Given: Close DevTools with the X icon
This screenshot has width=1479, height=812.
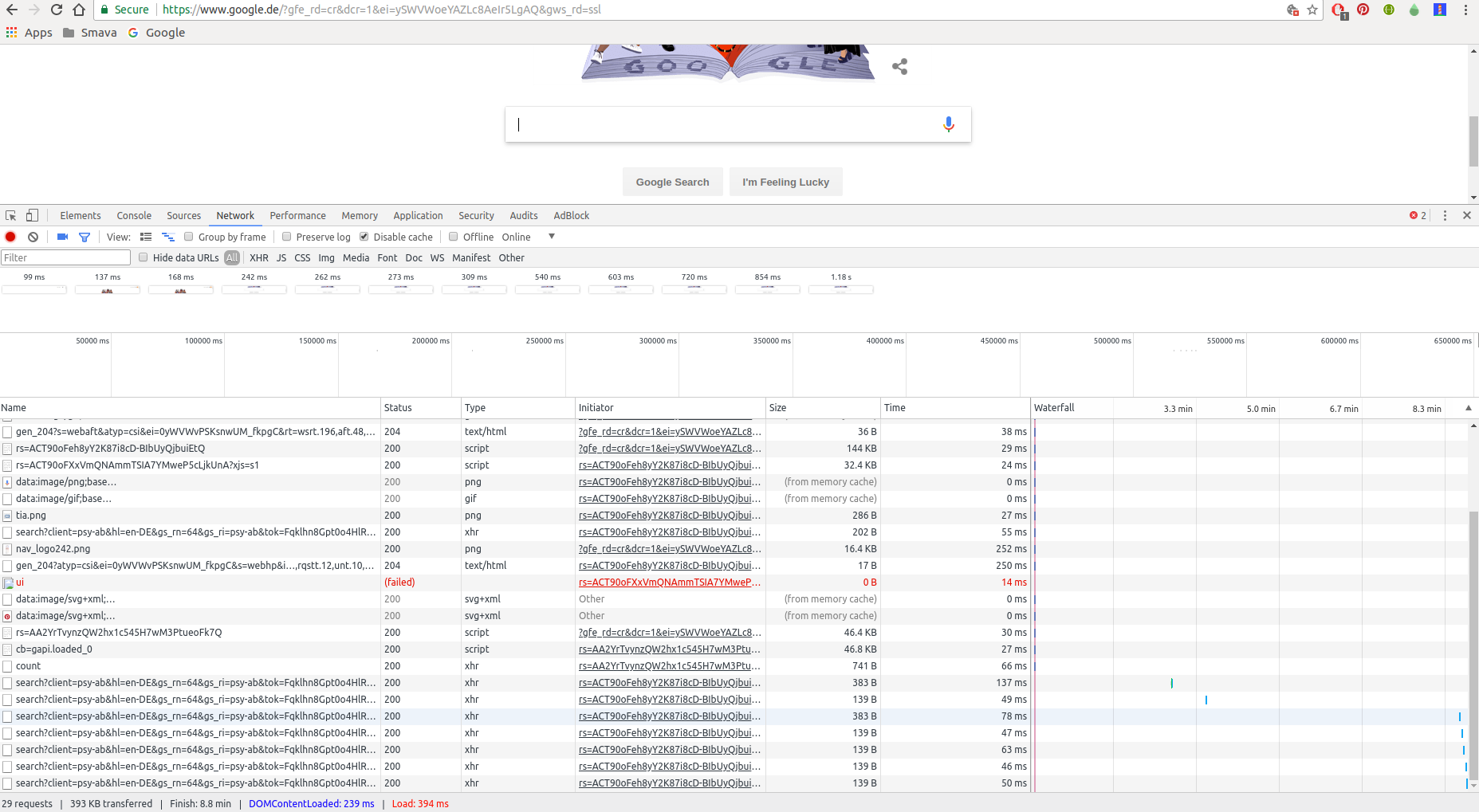Looking at the screenshot, I should click(x=1466, y=215).
